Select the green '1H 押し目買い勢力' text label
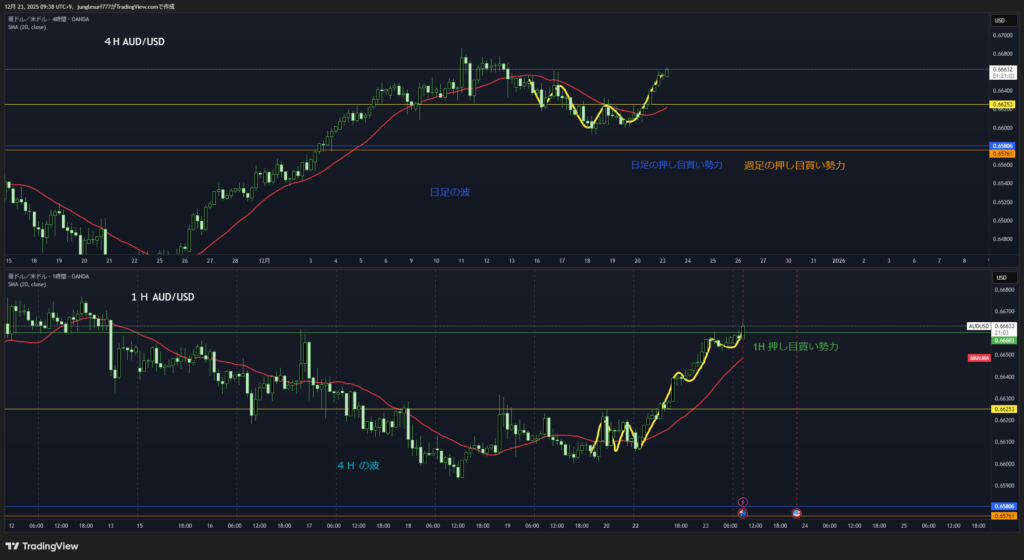The width and height of the screenshot is (1024, 560). [x=796, y=346]
